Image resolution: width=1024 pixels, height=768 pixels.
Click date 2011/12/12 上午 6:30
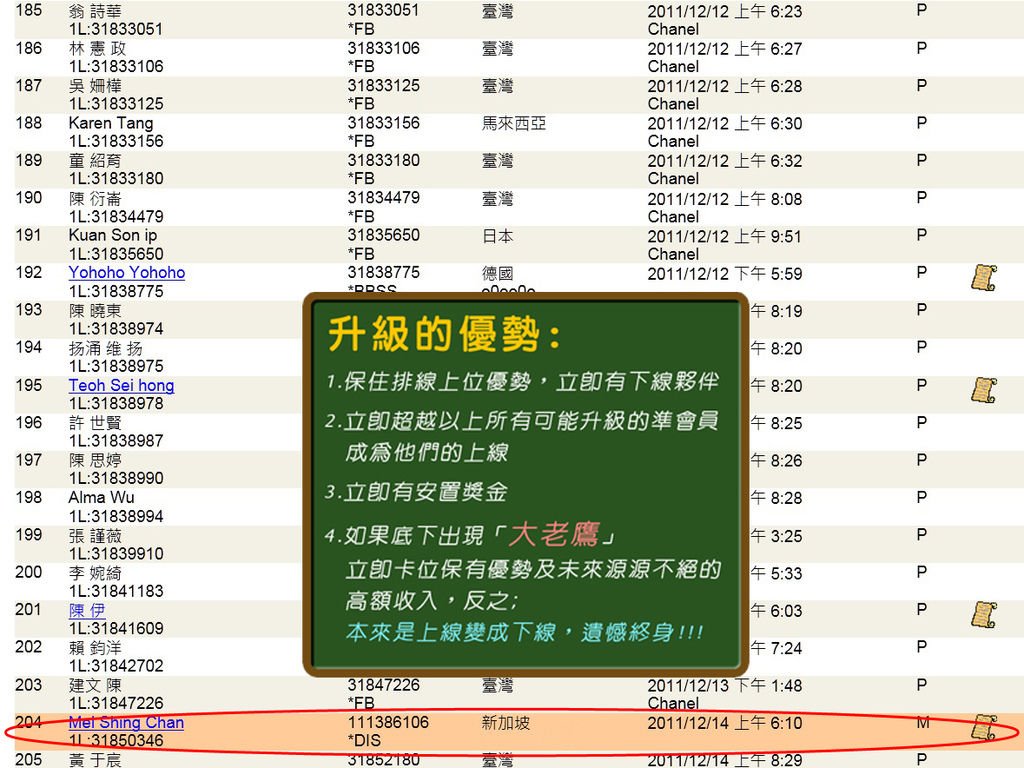(x=724, y=124)
